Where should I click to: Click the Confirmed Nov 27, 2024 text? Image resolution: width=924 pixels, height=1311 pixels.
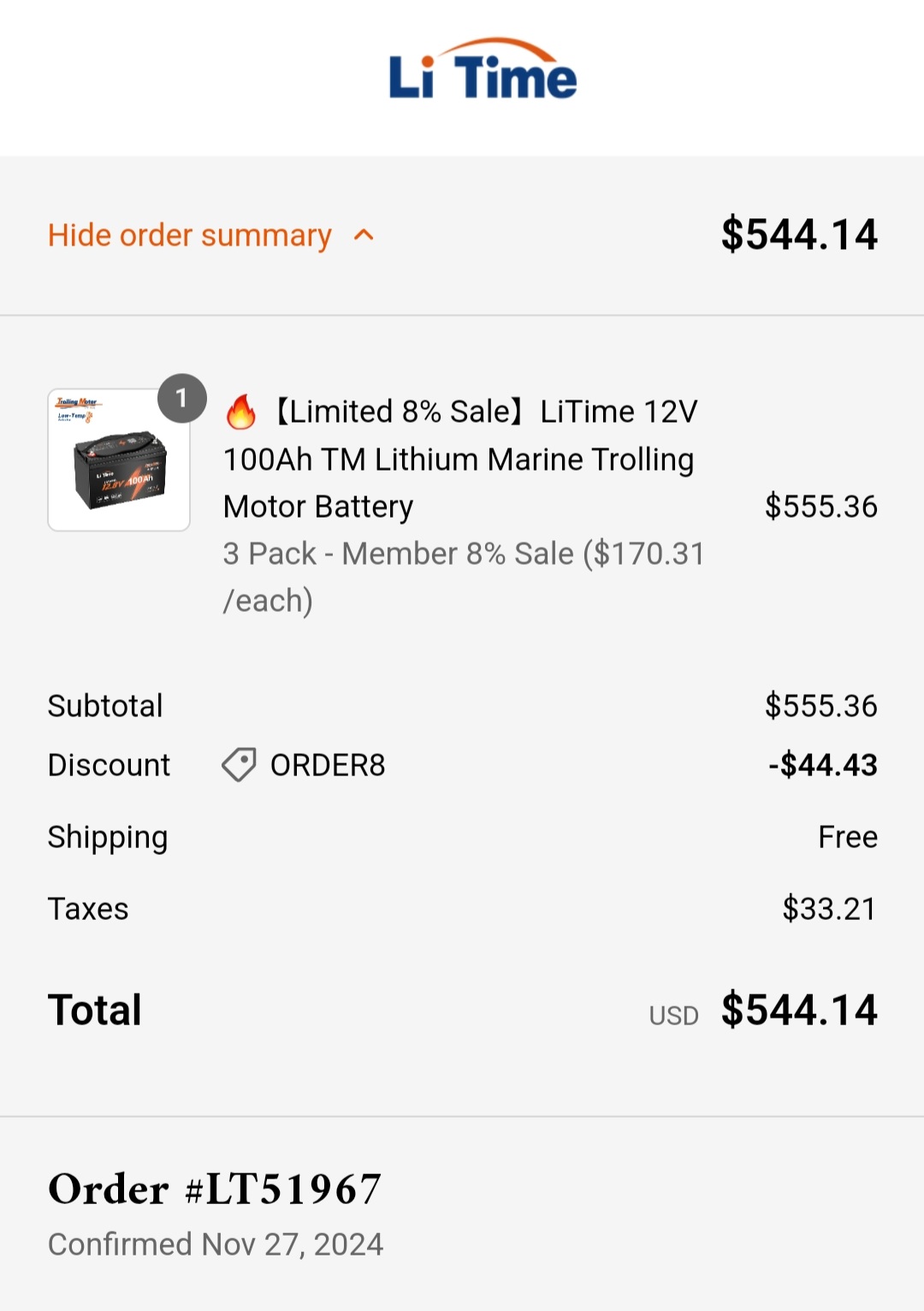[x=216, y=1244]
